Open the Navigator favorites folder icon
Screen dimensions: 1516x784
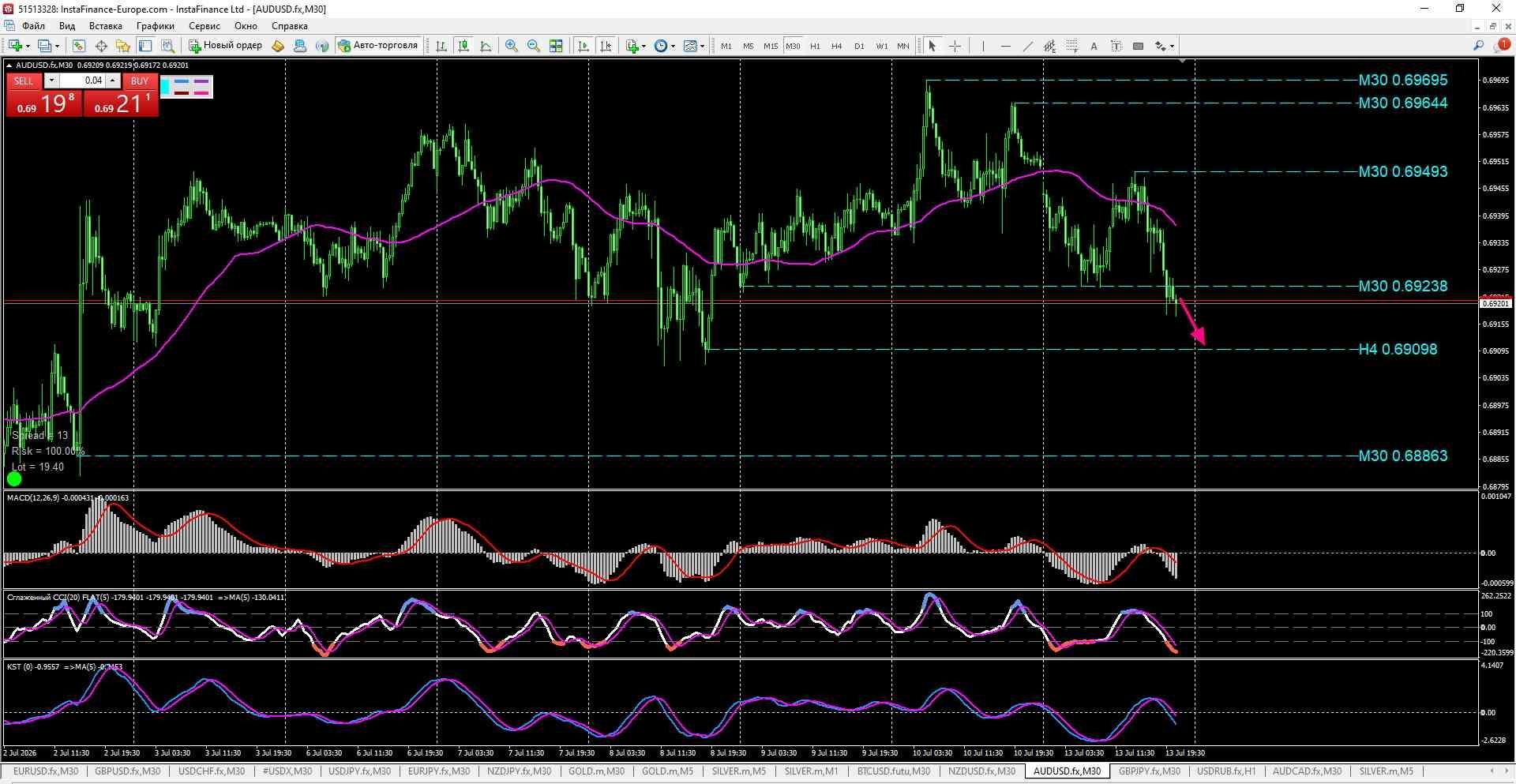coord(122,46)
